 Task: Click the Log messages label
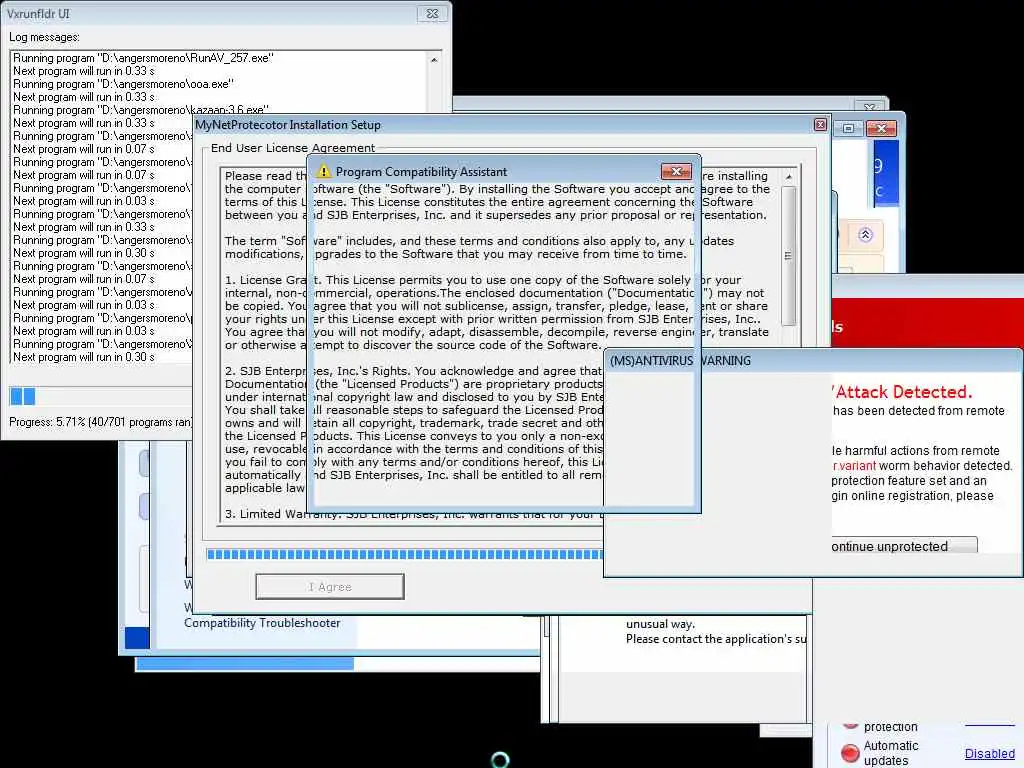[44, 37]
